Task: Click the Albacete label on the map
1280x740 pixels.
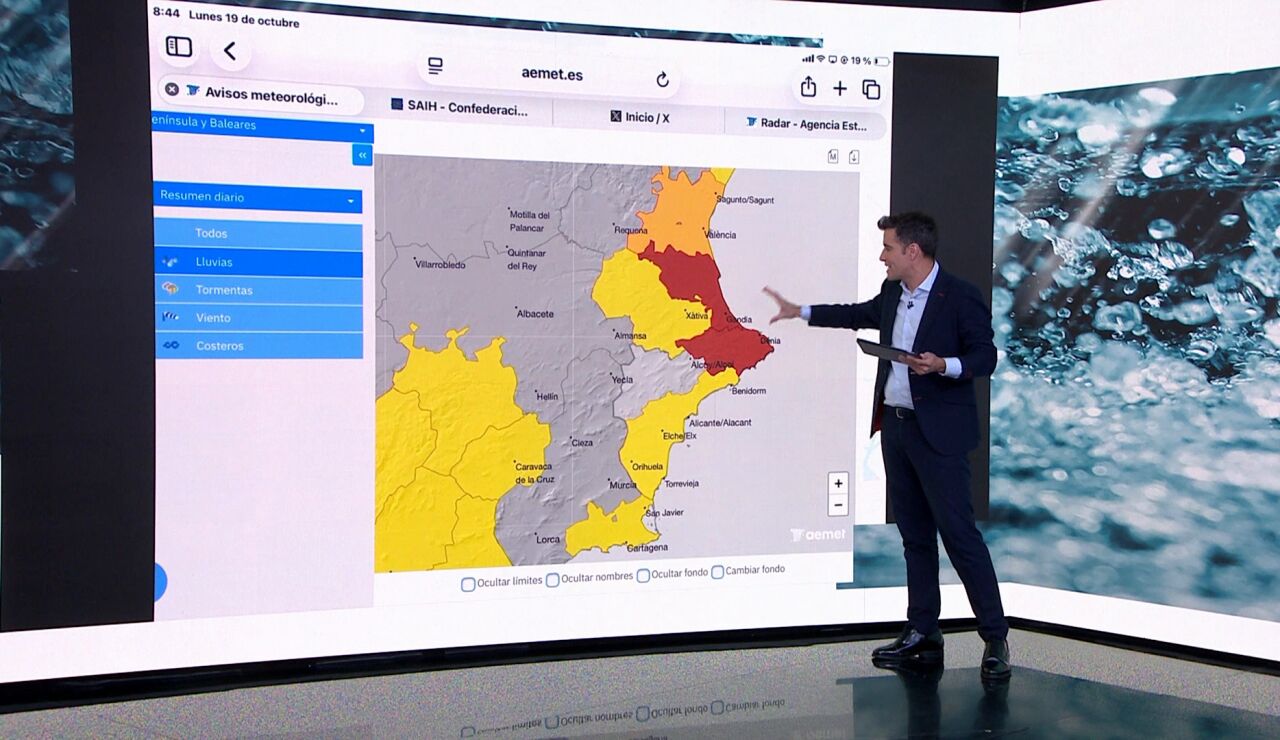Action: coord(535,314)
